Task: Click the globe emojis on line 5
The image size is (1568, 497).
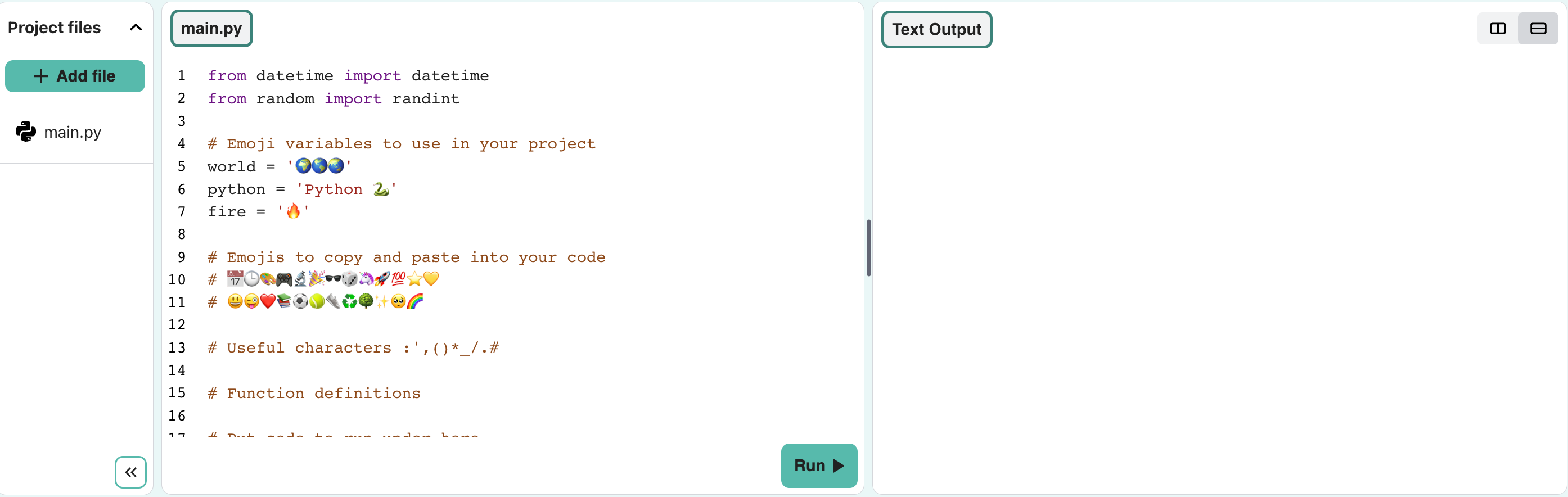Action: click(x=319, y=166)
